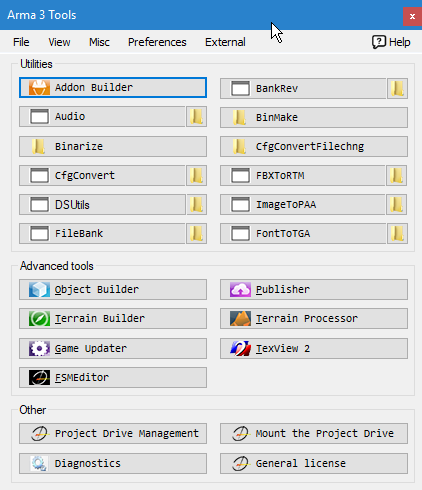The image size is (422, 490).
Task: Open folder icon beside ImageToPAA
Action: [397, 204]
